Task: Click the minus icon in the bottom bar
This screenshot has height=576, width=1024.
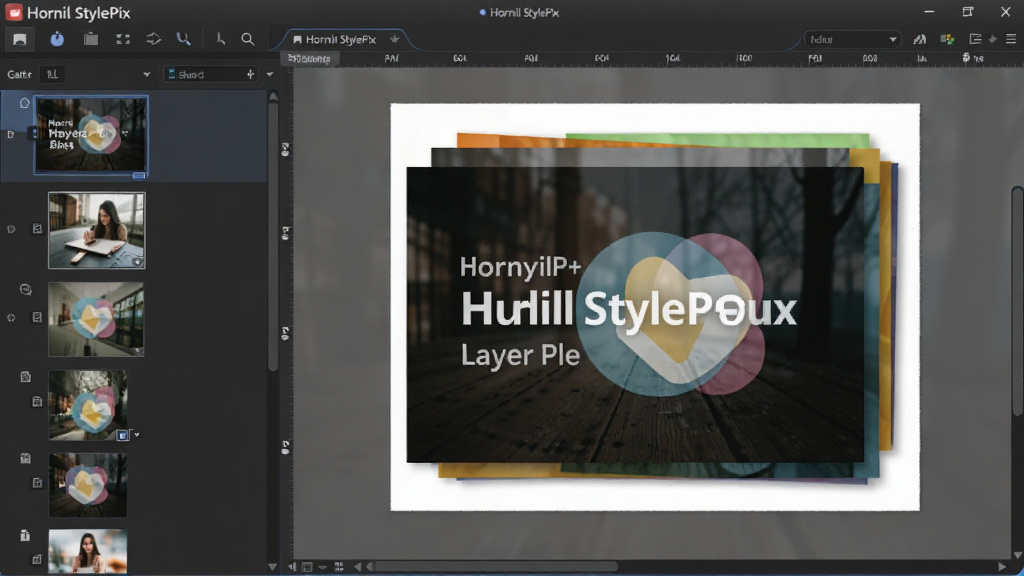Action: 323,567
